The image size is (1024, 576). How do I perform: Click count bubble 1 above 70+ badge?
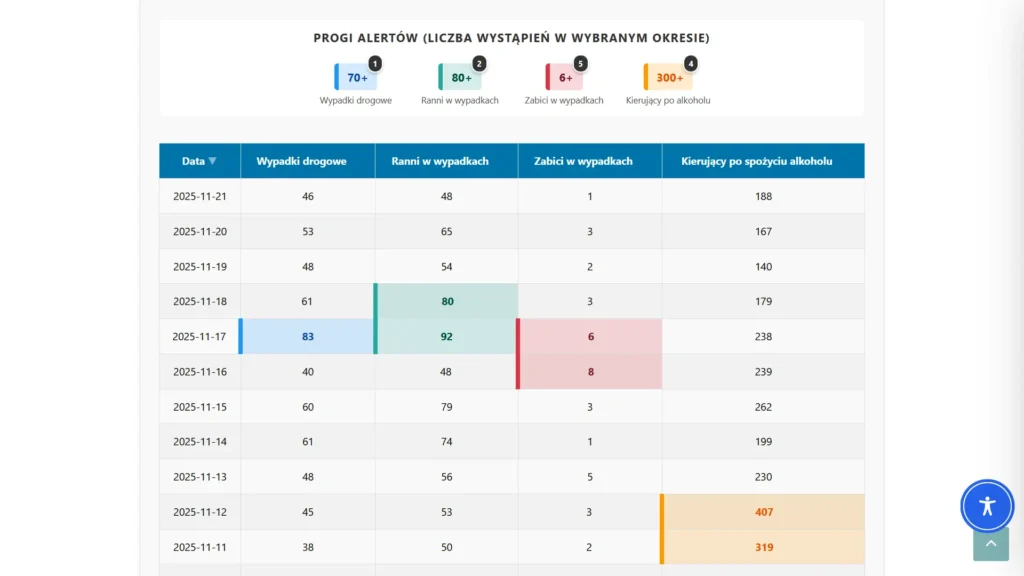[x=375, y=63]
